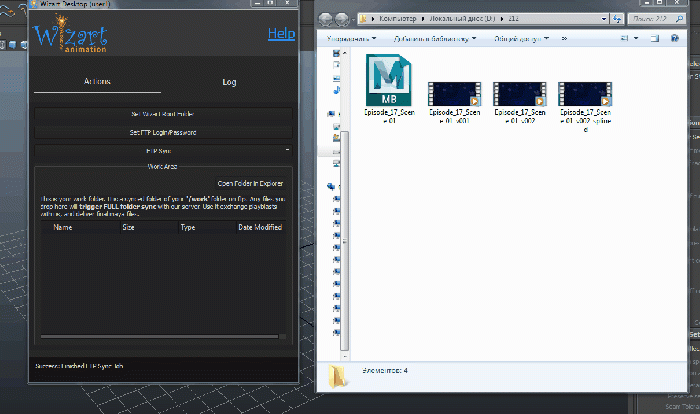Open the view options dropdown arrow
Viewport: 700px width, 414px height.
point(636,38)
